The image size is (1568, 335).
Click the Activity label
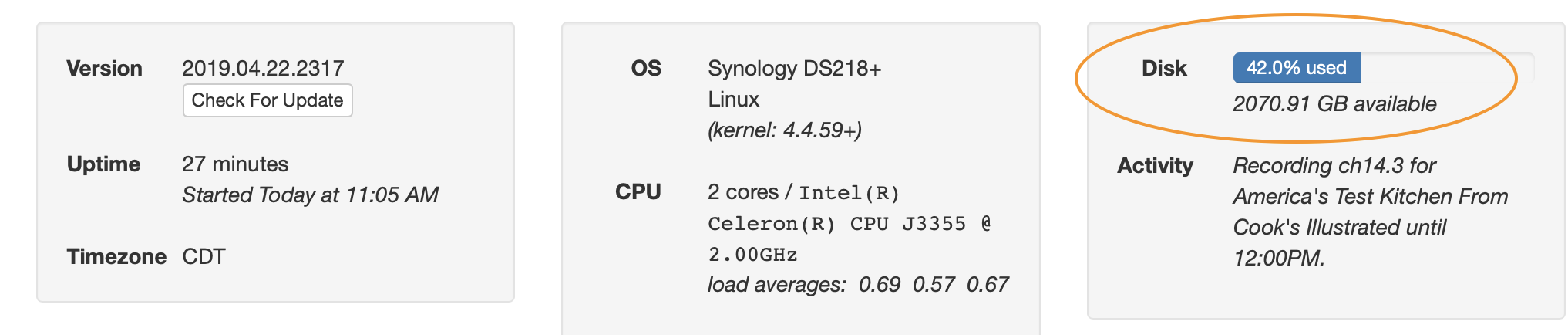(x=1155, y=165)
